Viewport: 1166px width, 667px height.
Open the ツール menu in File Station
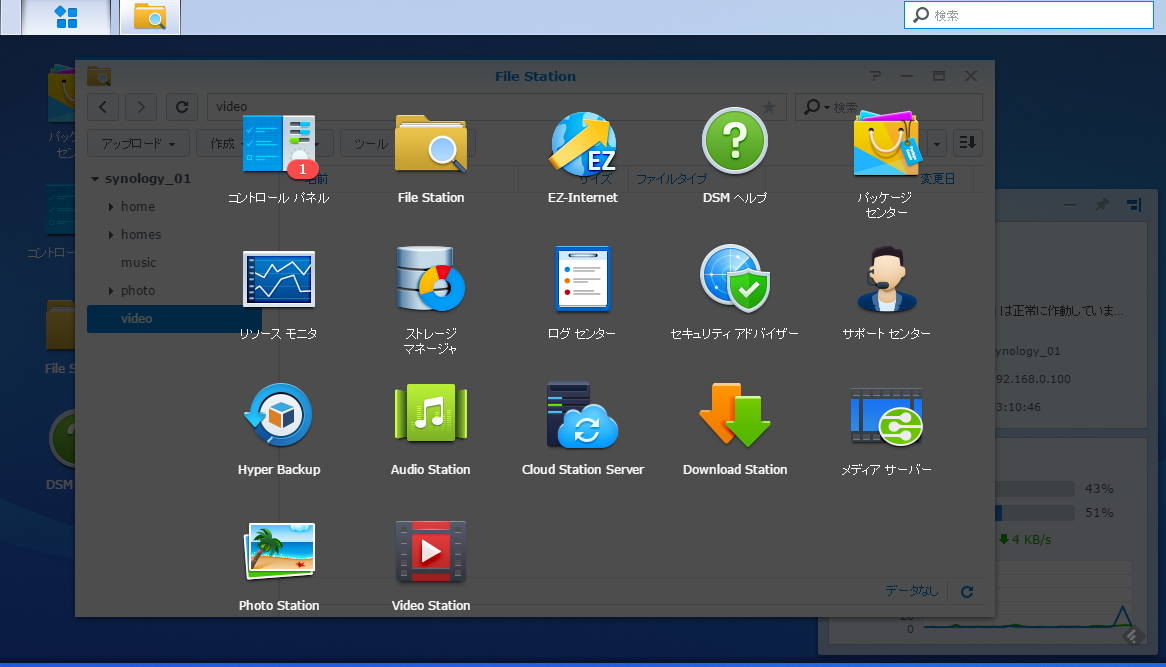(370, 144)
